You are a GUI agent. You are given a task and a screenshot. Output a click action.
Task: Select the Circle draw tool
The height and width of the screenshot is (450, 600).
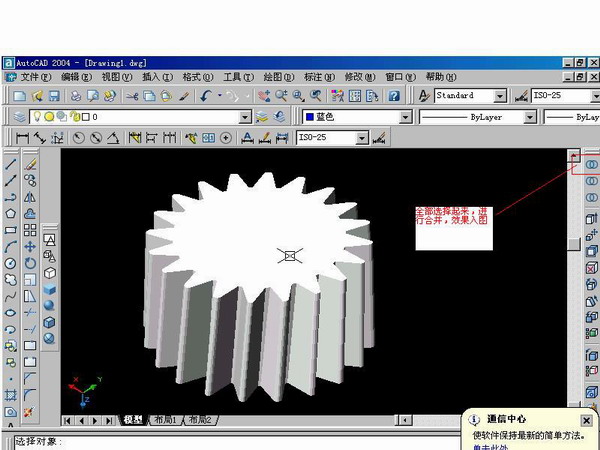click(11, 263)
